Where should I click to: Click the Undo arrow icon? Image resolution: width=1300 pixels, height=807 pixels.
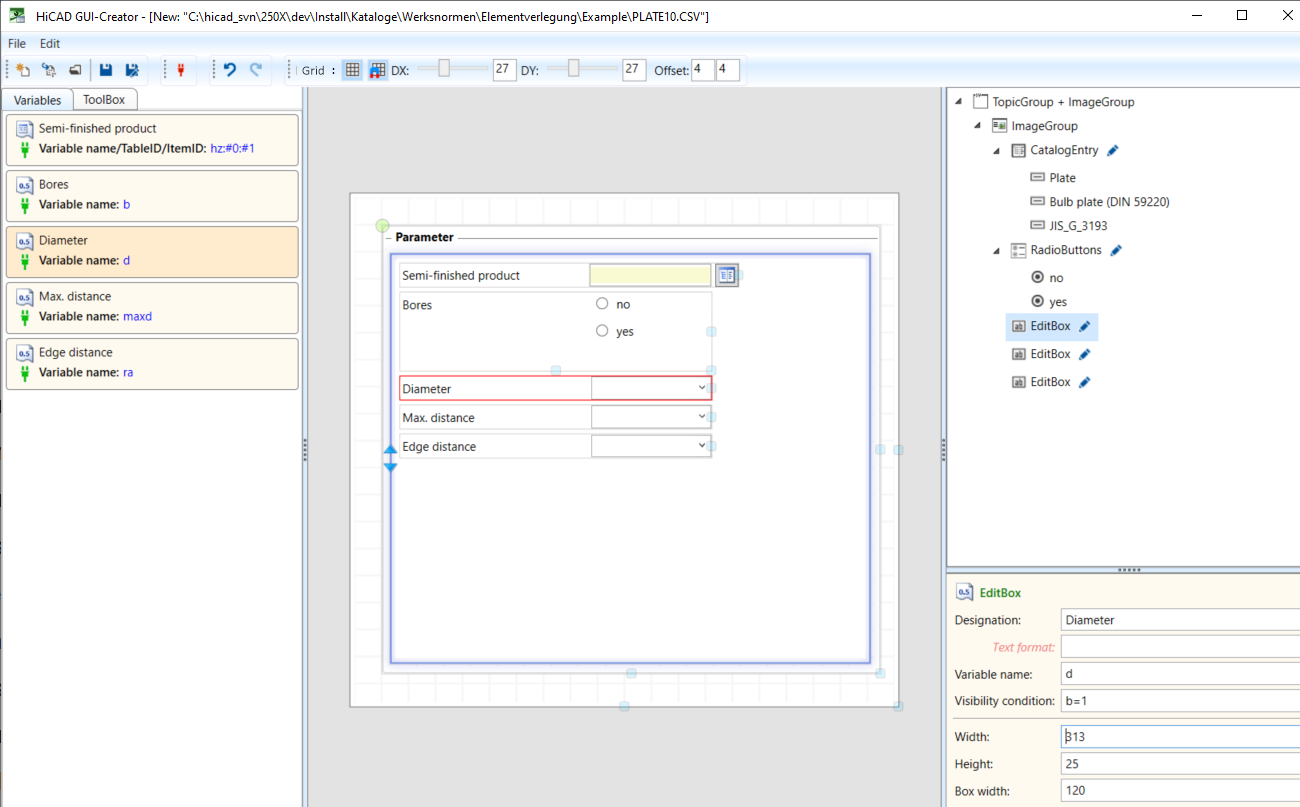(x=229, y=70)
